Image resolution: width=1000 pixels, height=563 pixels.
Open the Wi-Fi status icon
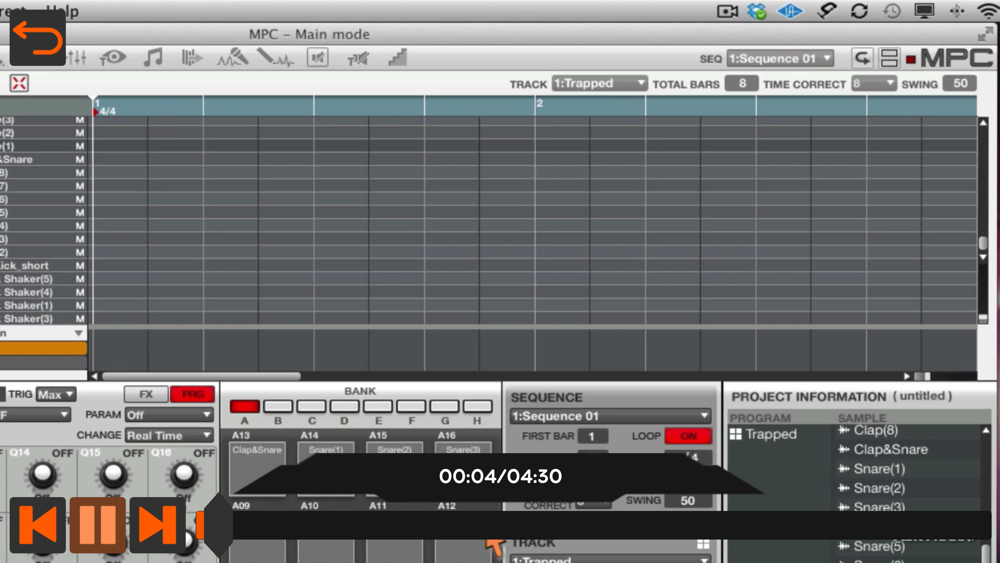pos(987,11)
